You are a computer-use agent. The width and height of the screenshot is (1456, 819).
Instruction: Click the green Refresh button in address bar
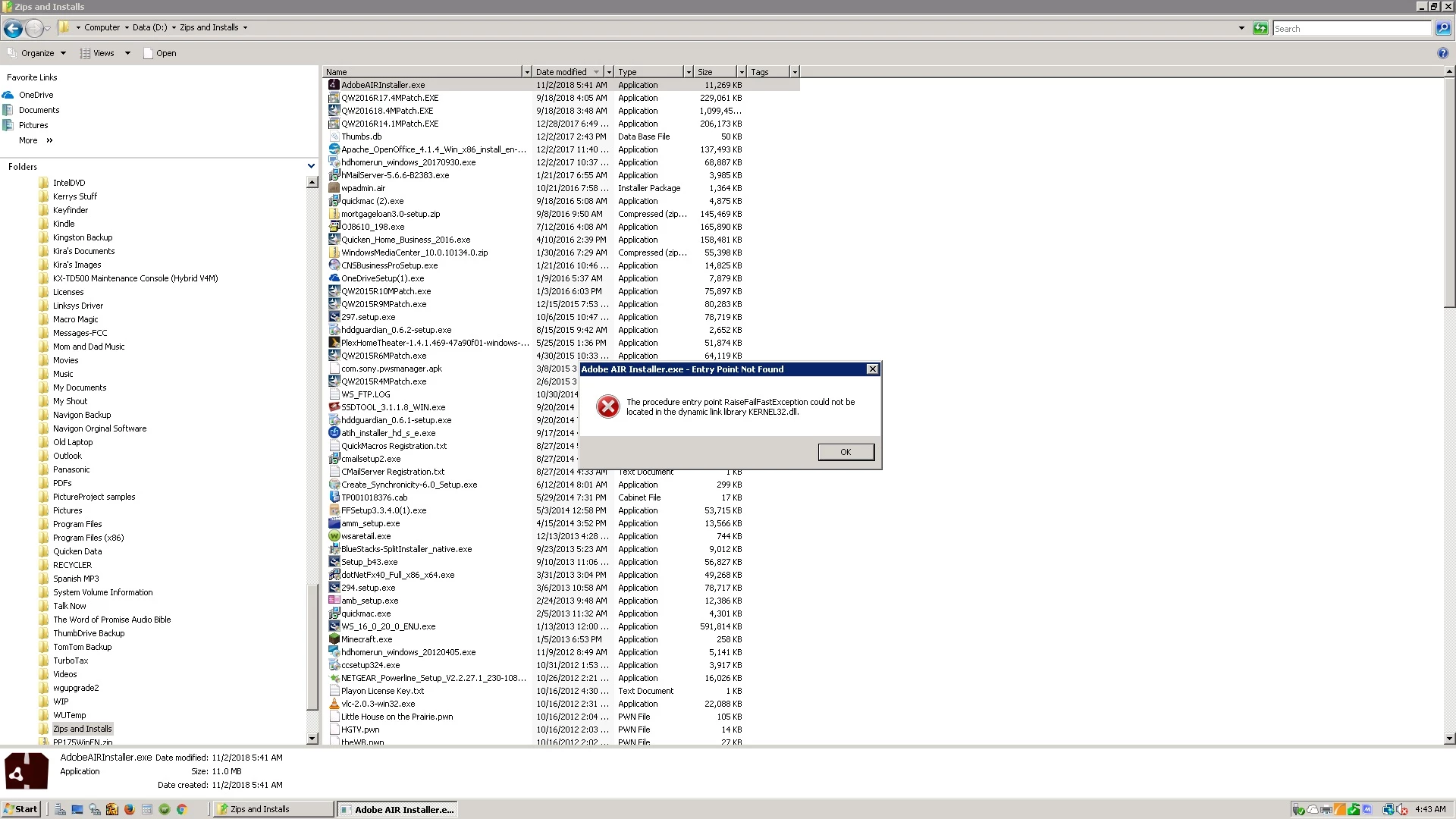coord(1260,28)
